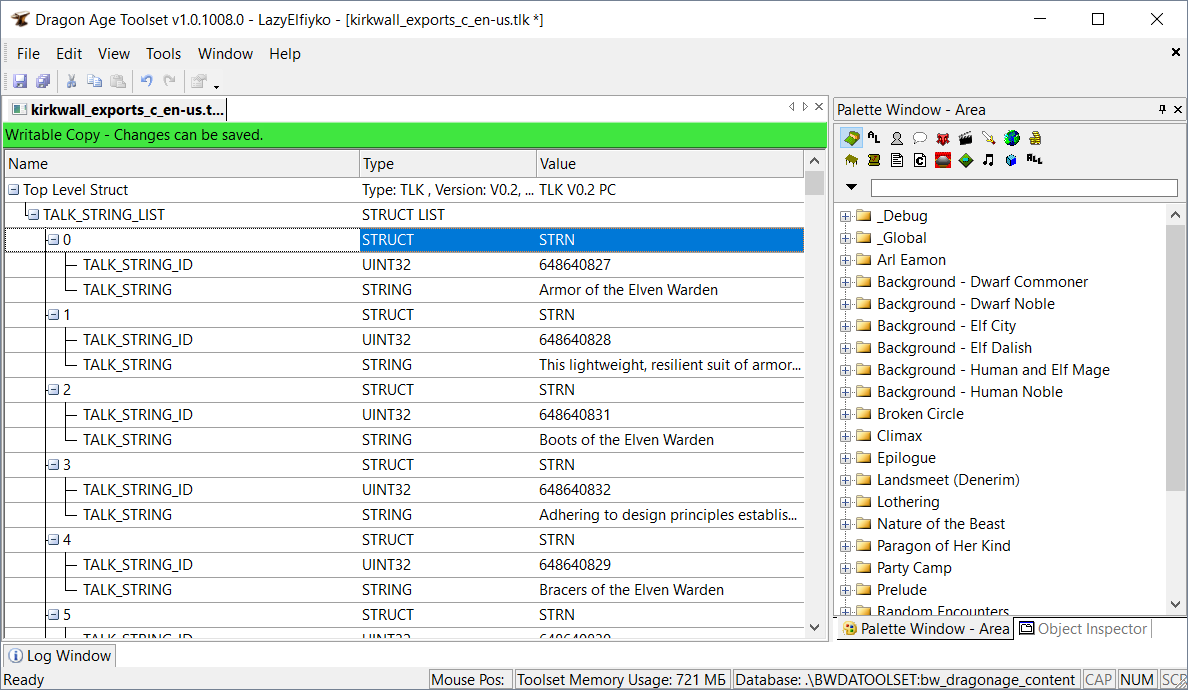Select the sword item palette icon
Screen dimensions: 1188x690
(989, 138)
